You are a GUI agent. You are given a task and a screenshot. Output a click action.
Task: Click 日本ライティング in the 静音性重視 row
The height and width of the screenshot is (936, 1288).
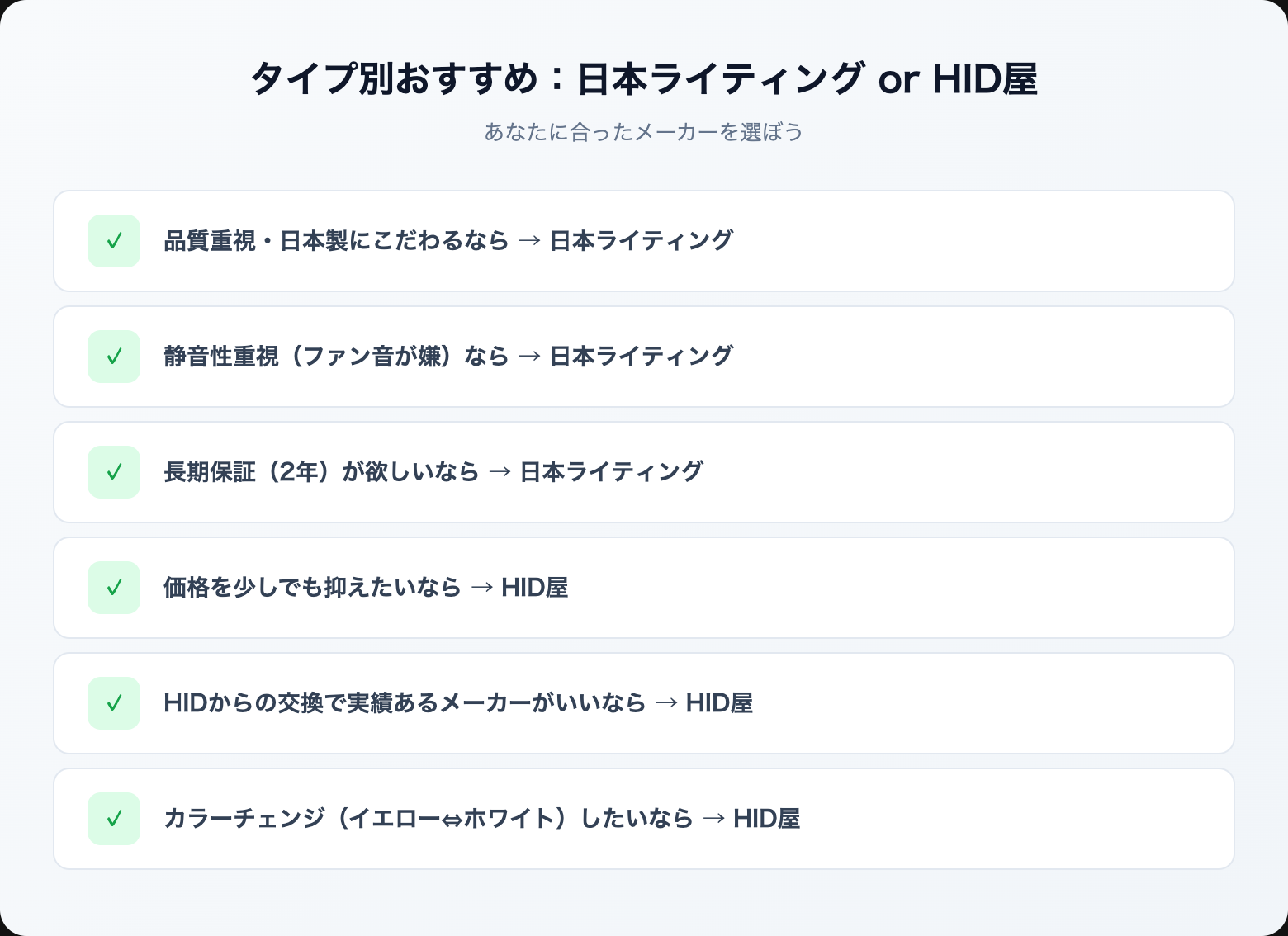coord(642,357)
